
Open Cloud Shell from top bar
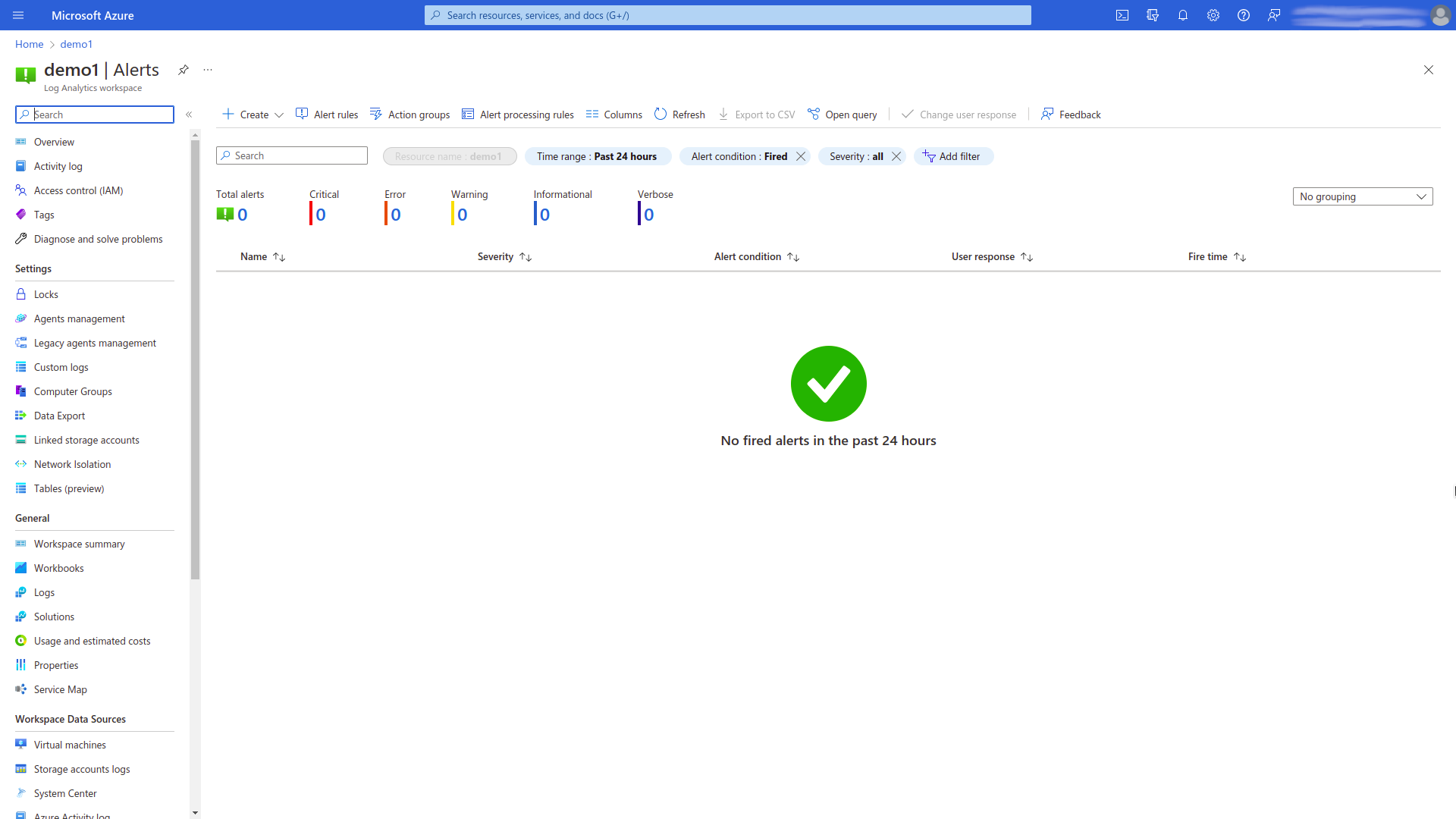point(1122,15)
